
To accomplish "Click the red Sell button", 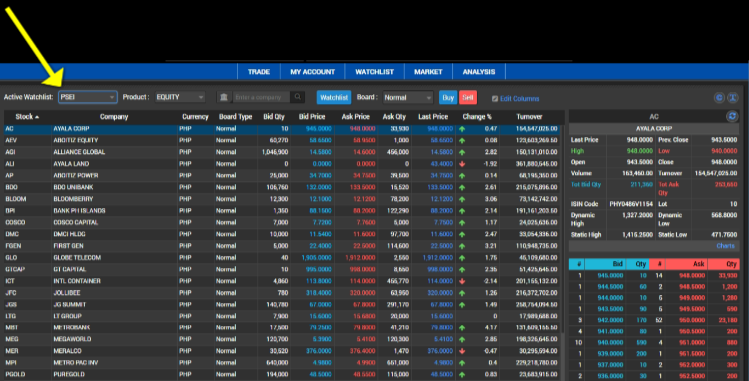I will 468,97.
